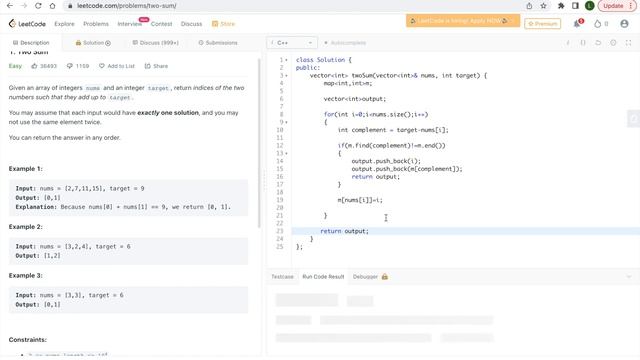Image resolution: width=640 pixels, height=360 pixels.
Task: Open the browser extensions puzzle icon
Action: [561, 6]
